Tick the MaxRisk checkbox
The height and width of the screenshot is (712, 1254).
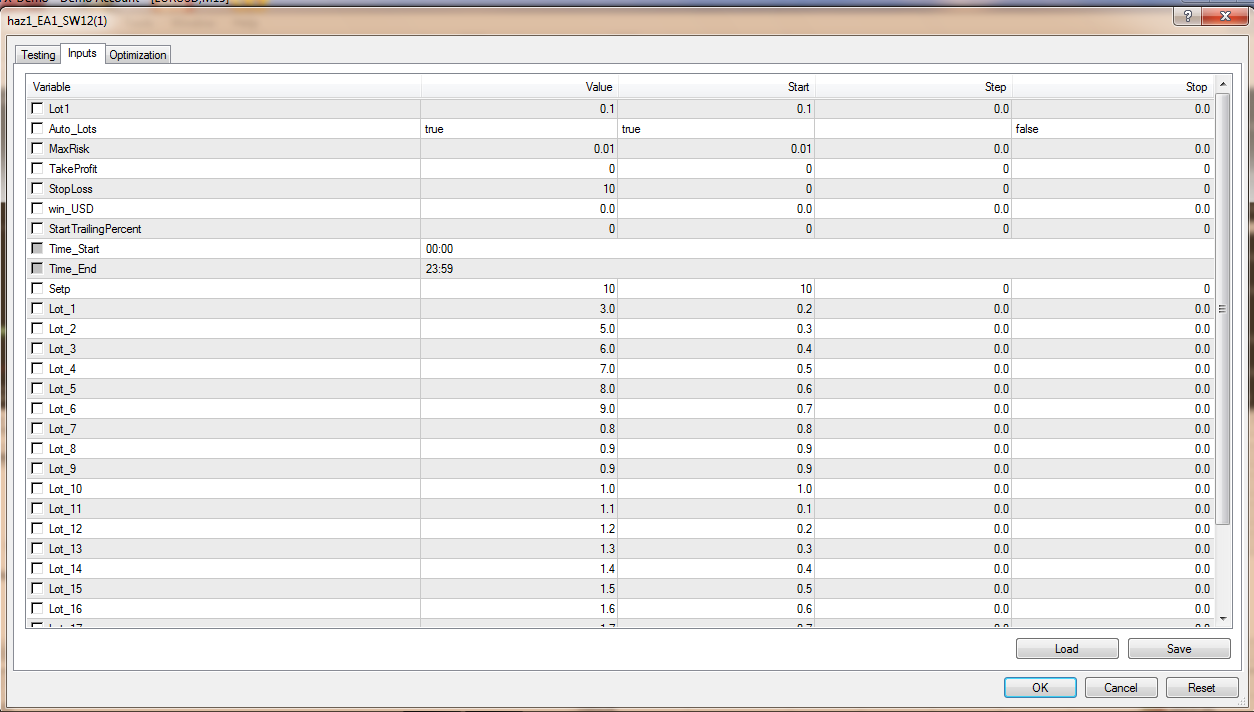pyautogui.click(x=38, y=149)
